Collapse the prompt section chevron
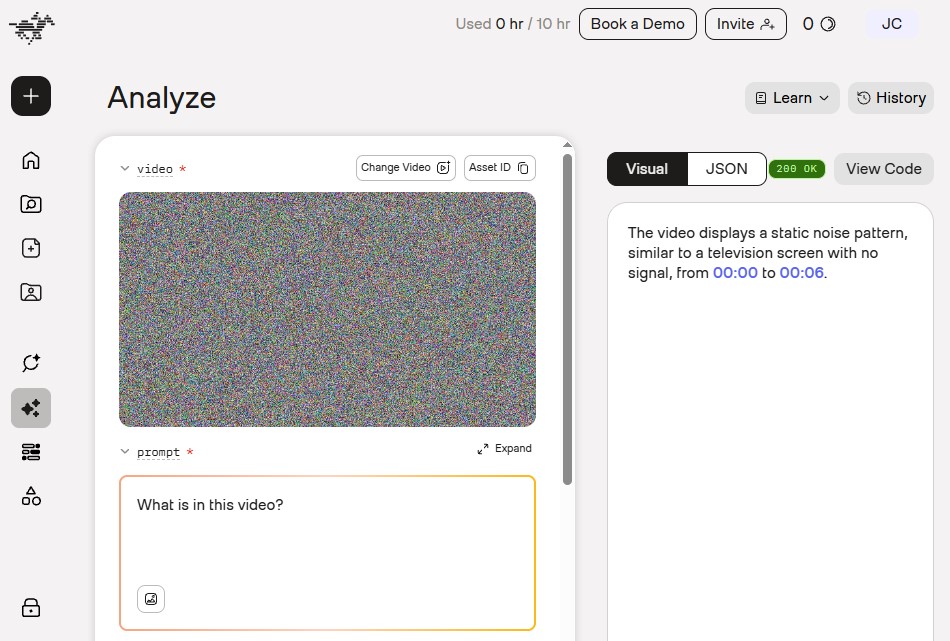The height and width of the screenshot is (641, 950). [x=125, y=451]
